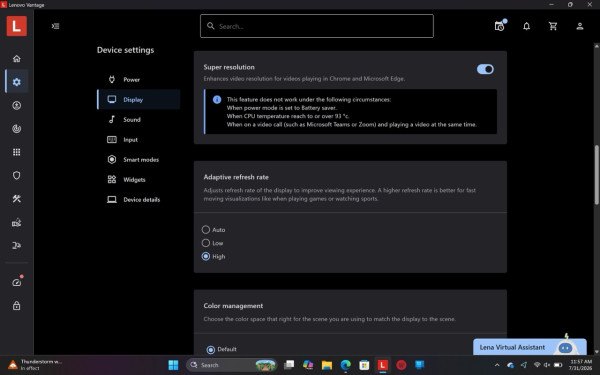Select the Auto refresh rate option
Viewport: 600px width, 375px height.
206,230
